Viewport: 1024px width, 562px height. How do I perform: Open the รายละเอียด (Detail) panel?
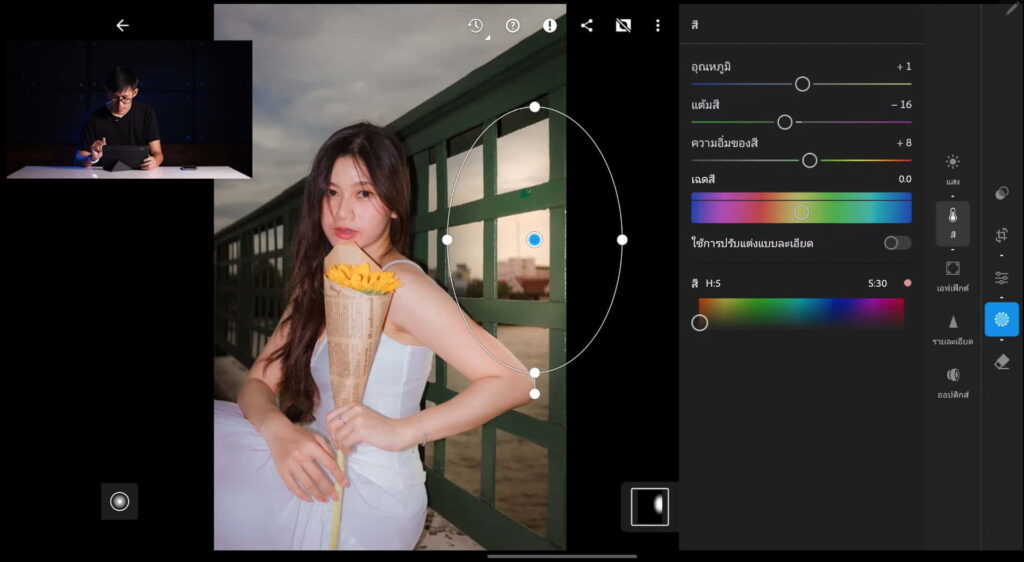pos(952,328)
